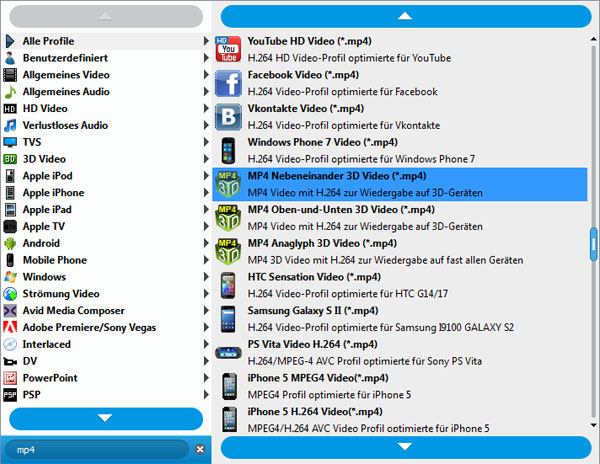Select the Verlustloses Audio category
Screen dimensions: 600x464
click(66, 125)
